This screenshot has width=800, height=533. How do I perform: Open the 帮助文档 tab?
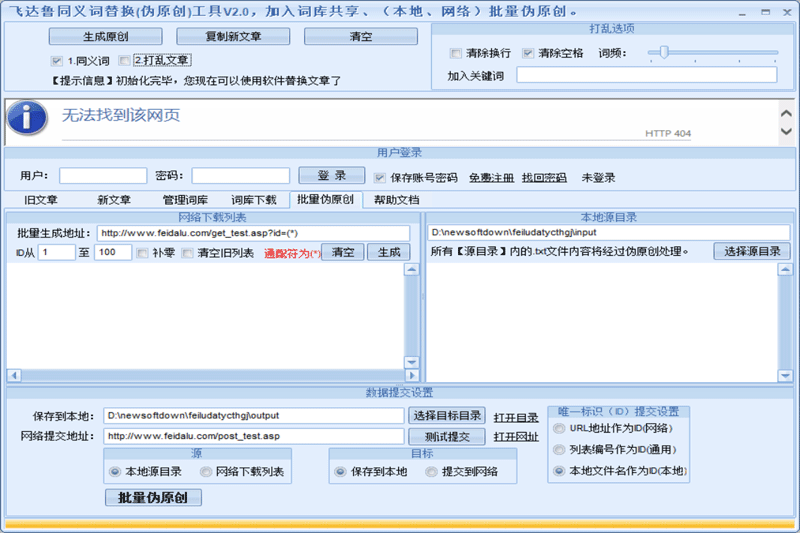point(396,200)
